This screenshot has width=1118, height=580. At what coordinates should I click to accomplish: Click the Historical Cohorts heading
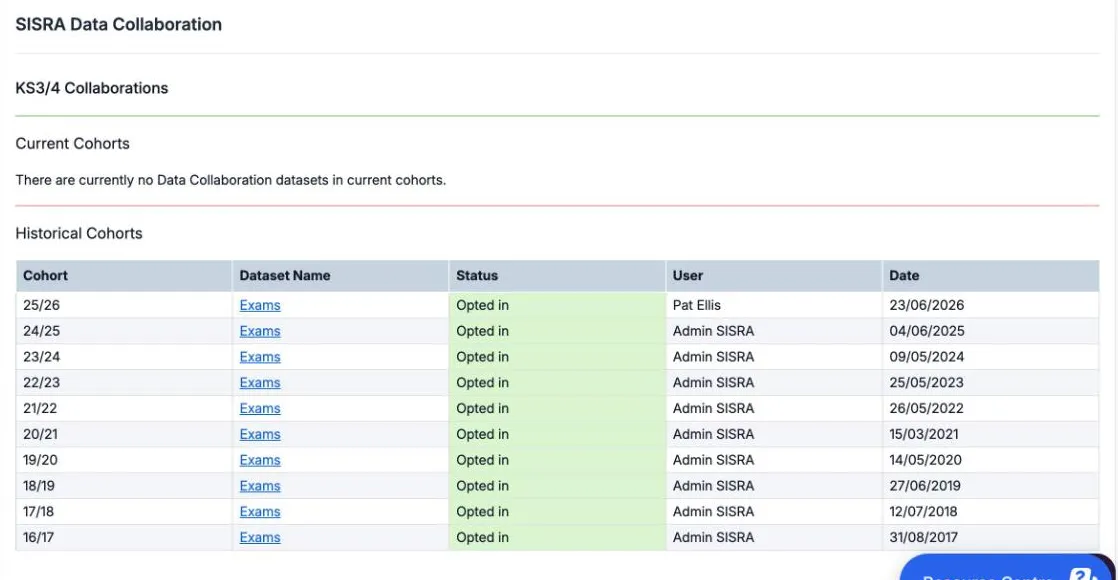pyautogui.click(x=79, y=233)
